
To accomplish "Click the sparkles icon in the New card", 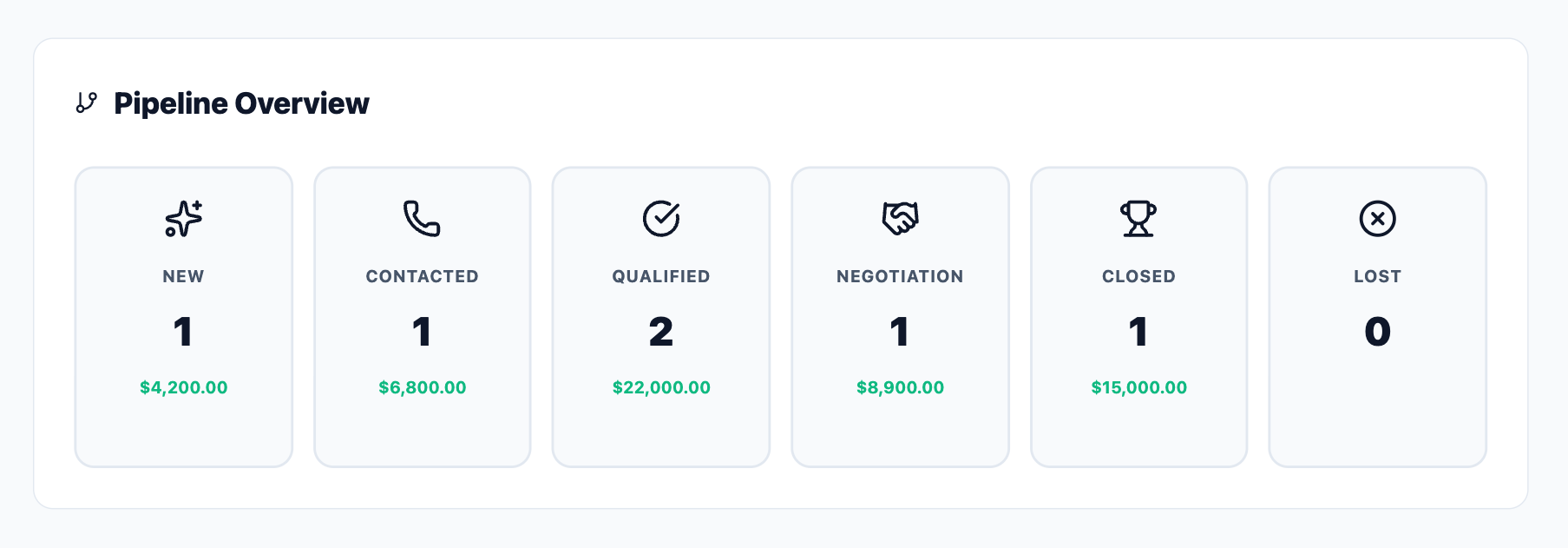I will point(183,219).
